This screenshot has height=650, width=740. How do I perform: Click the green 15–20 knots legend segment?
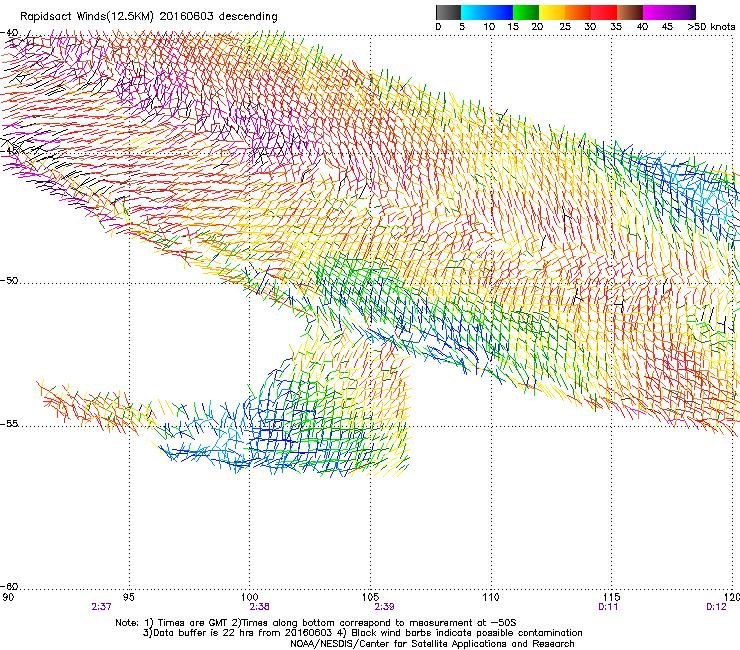click(526, 12)
